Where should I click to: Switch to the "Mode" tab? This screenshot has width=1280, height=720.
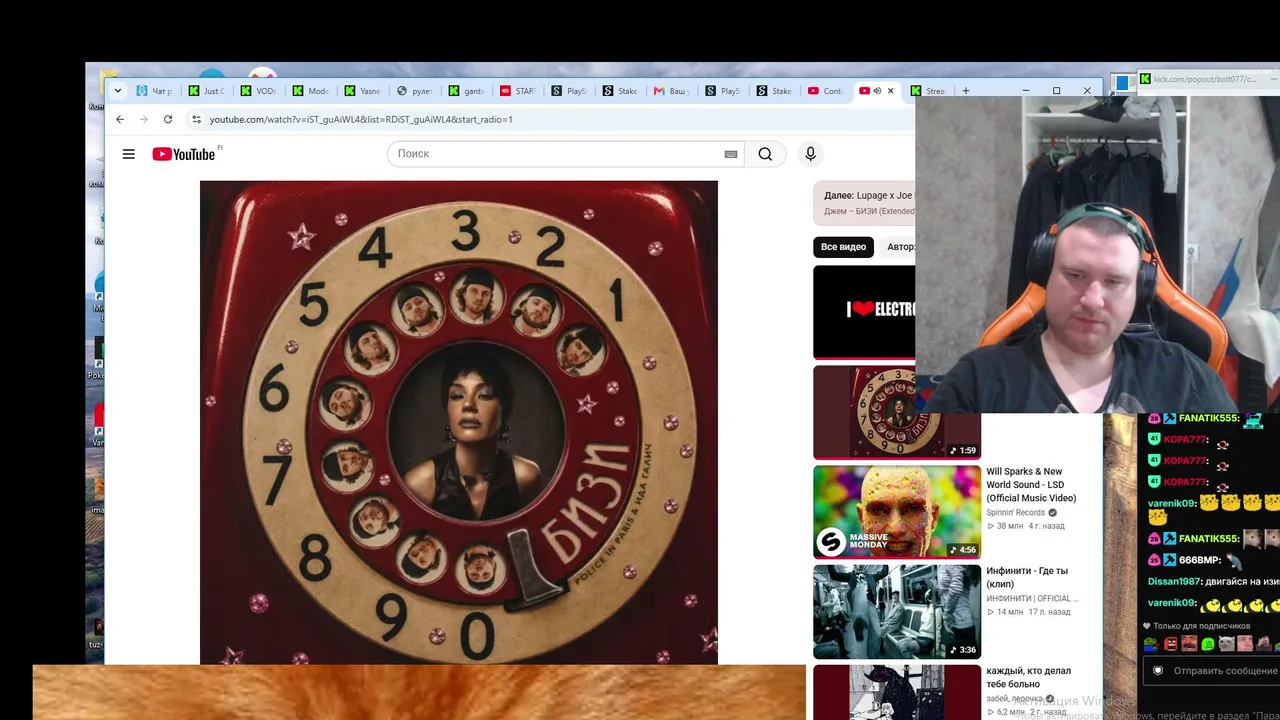click(x=311, y=91)
